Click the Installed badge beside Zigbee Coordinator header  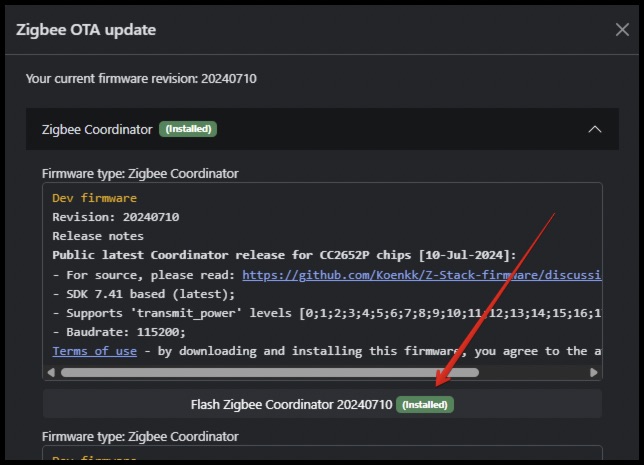click(188, 129)
